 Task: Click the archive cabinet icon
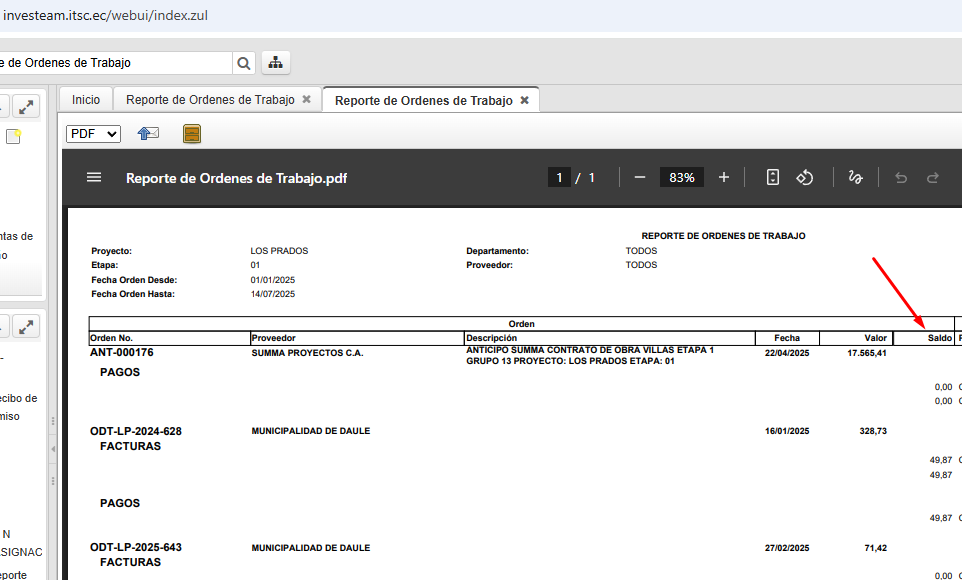click(x=192, y=133)
